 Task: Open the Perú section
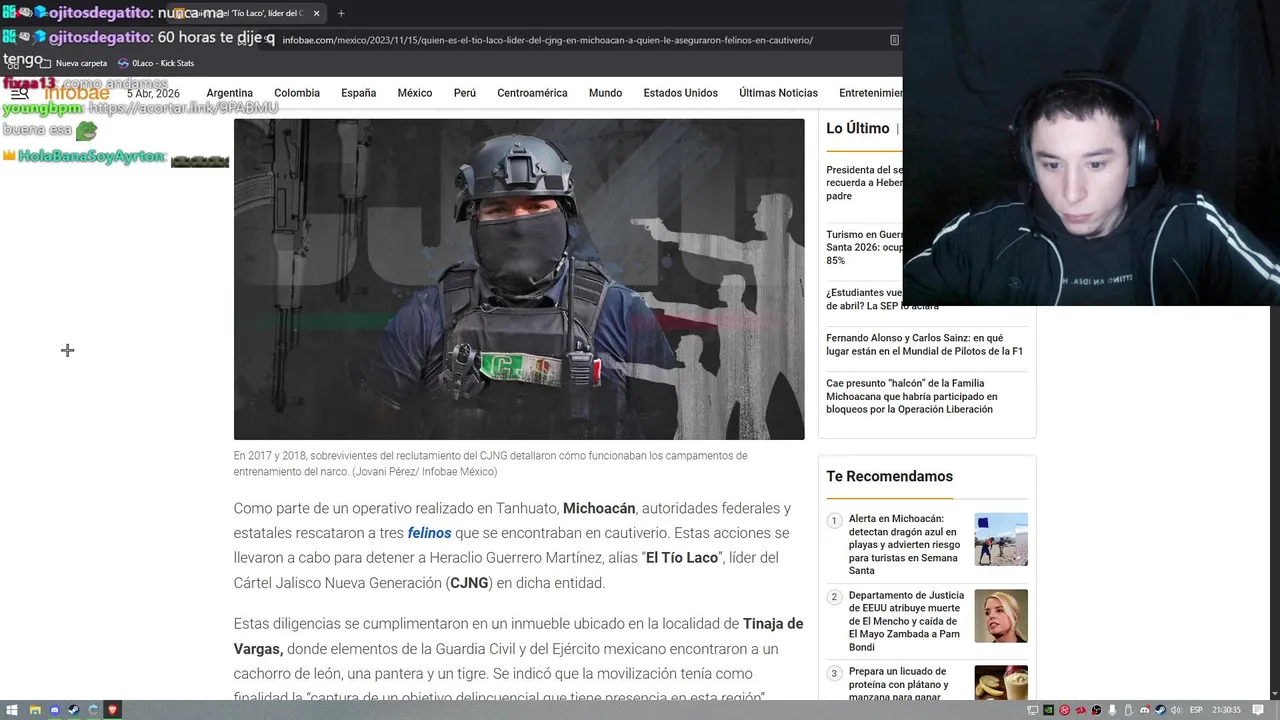(x=465, y=93)
